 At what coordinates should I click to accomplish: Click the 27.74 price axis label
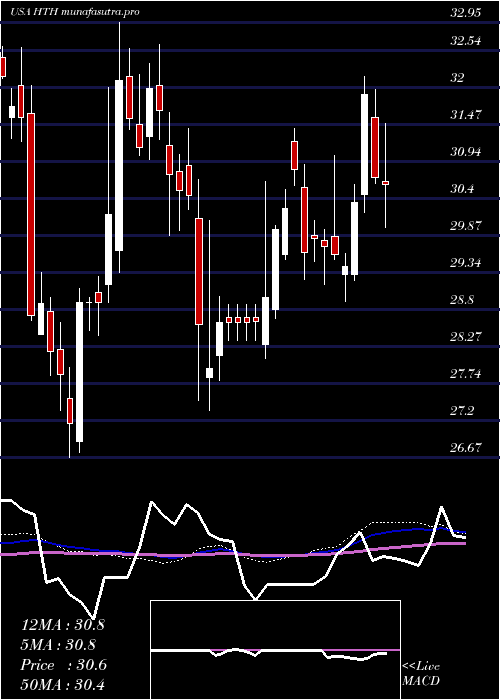coord(465,374)
